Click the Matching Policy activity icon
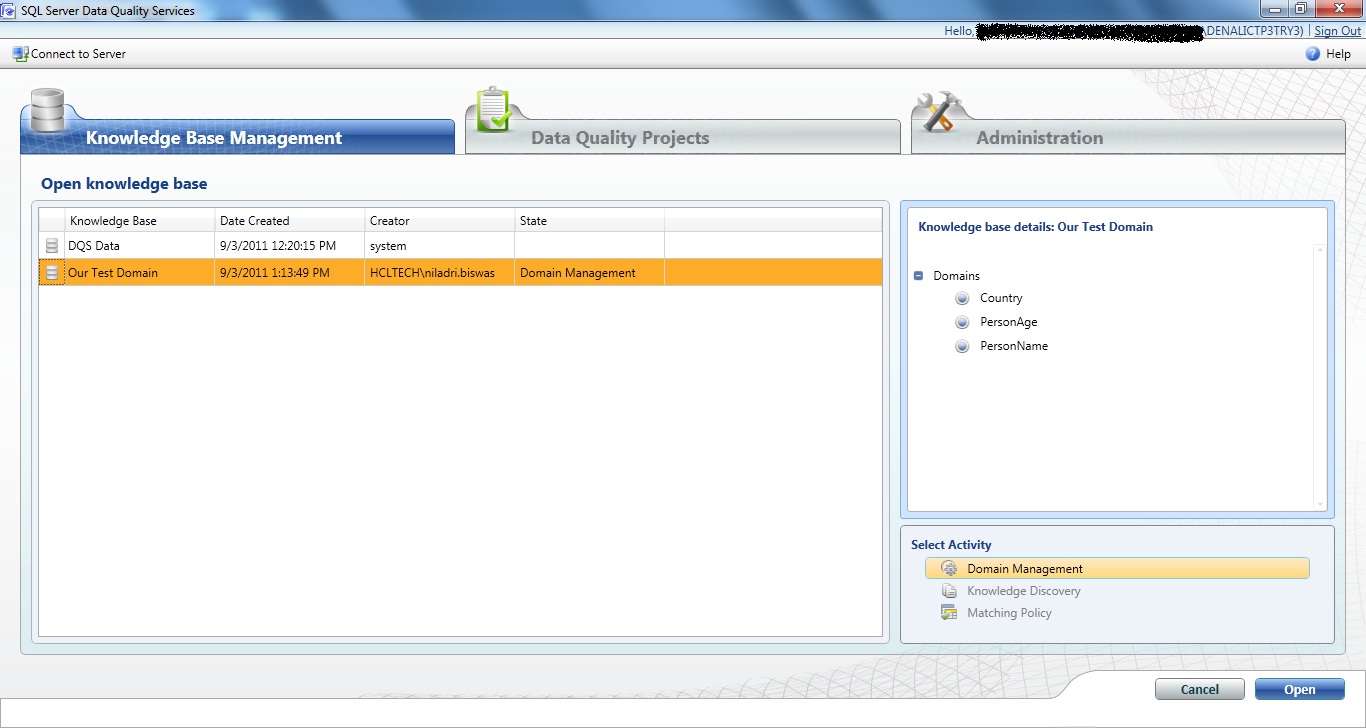 (949, 613)
